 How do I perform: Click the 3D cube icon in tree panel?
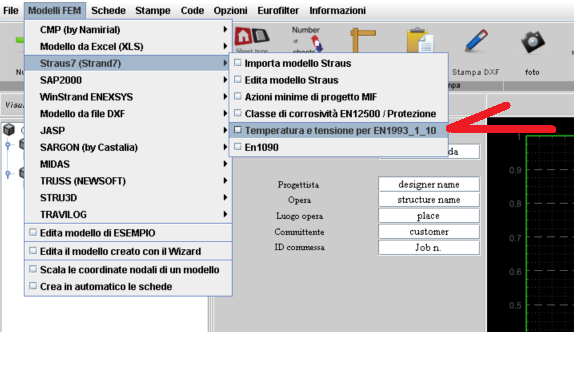click(x=9, y=129)
